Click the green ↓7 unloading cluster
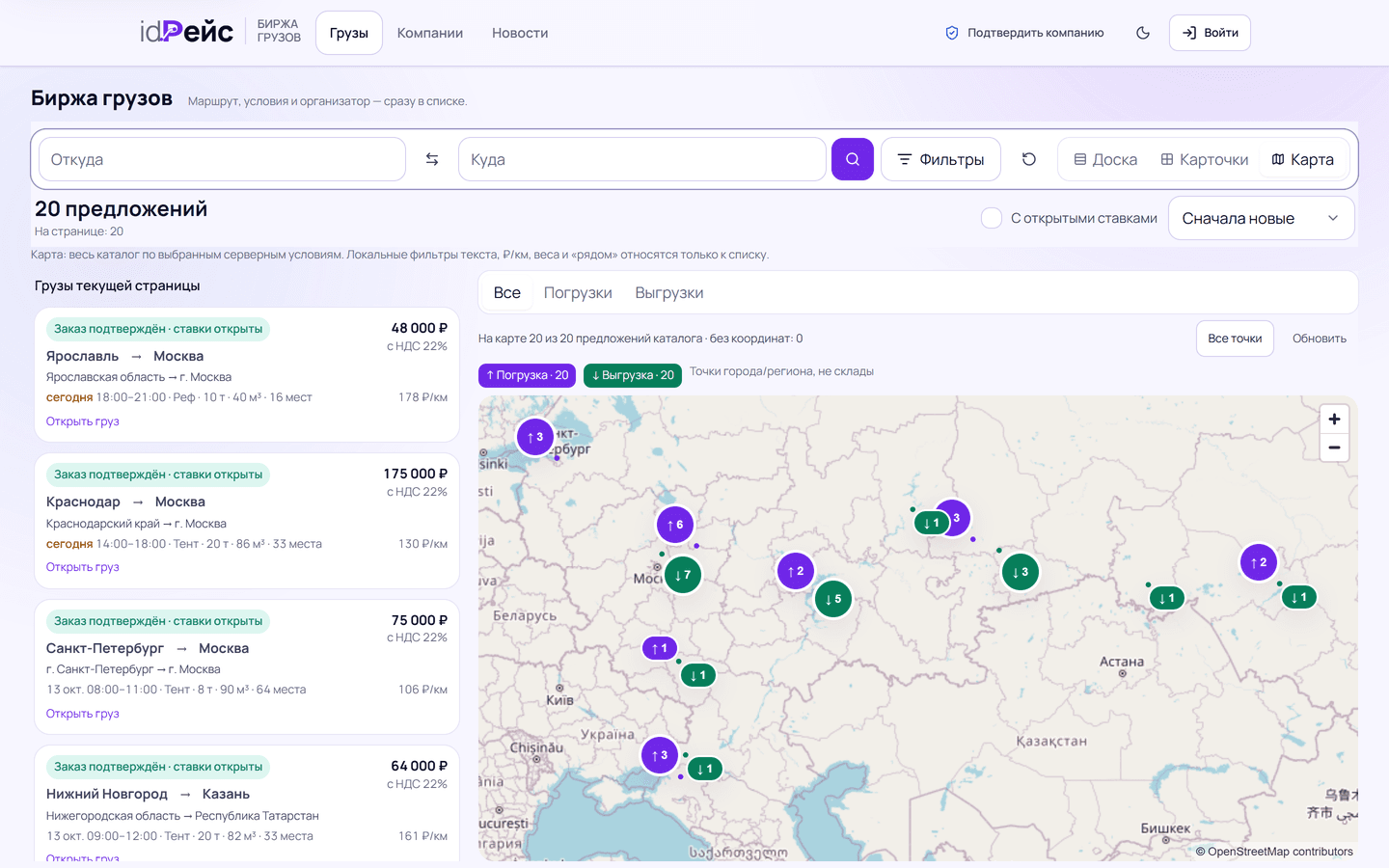 coord(683,575)
